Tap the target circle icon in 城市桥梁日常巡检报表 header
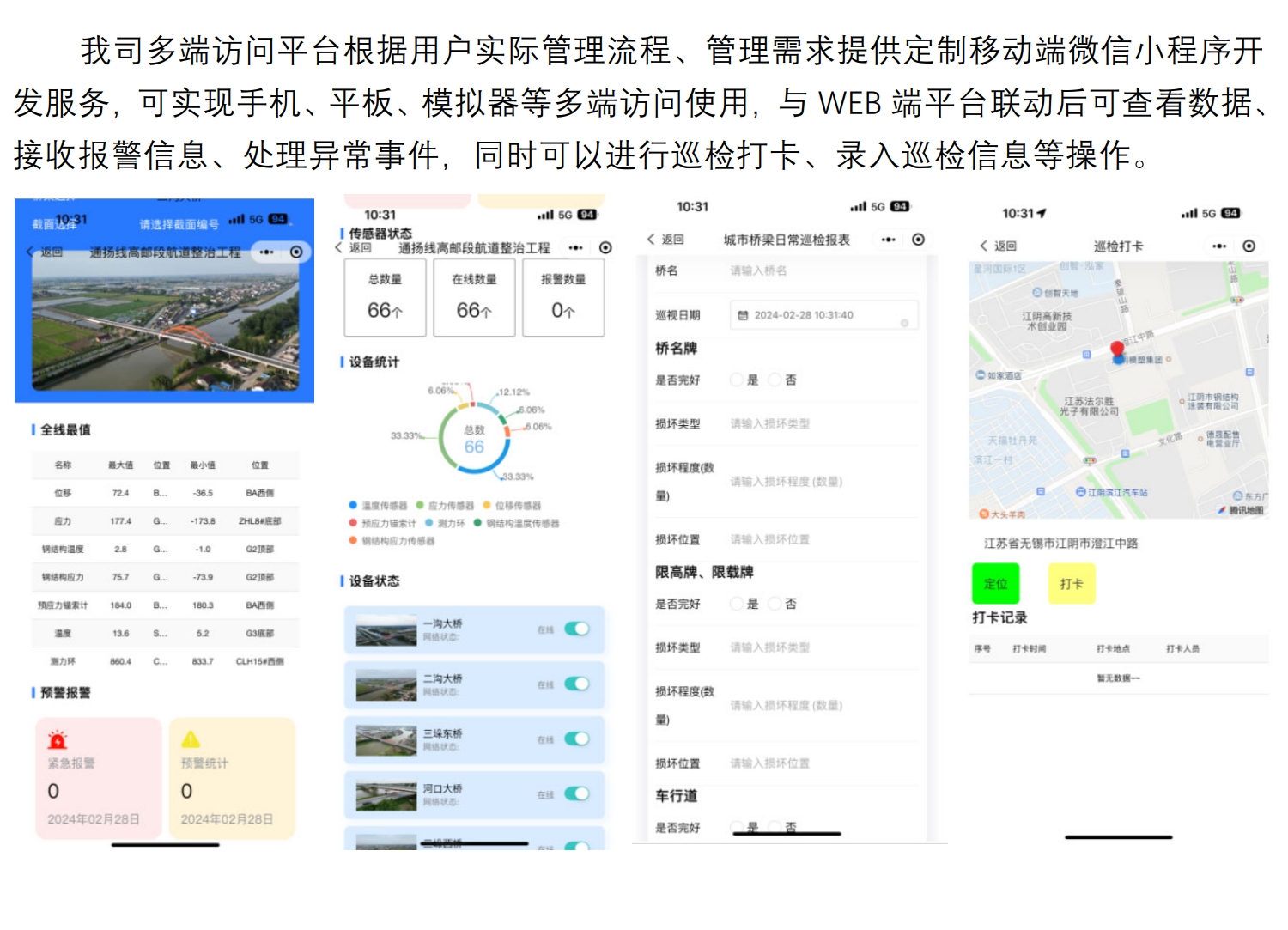Image resolution: width=1288 pixels, height=930 pixels. point(918,240)
